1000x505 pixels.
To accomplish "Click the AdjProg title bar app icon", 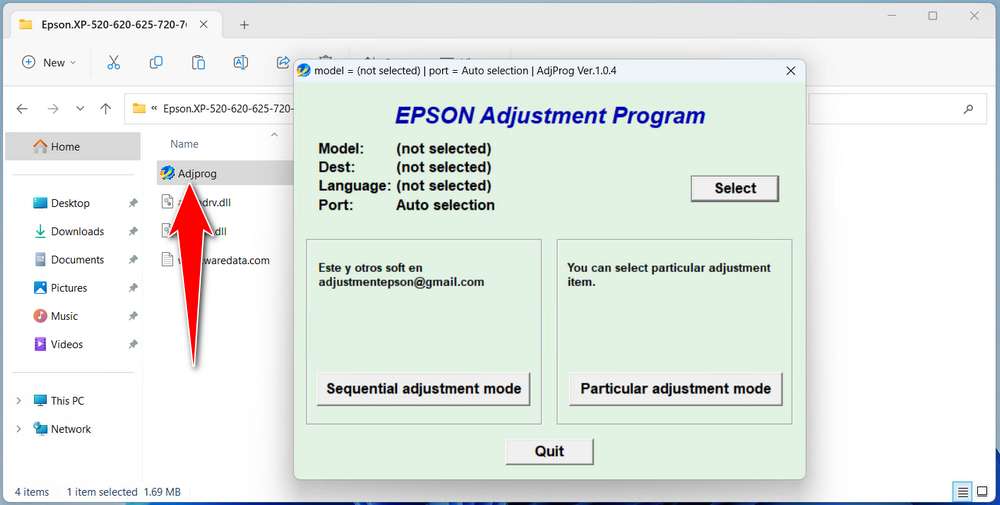I will tap(304, 71).
